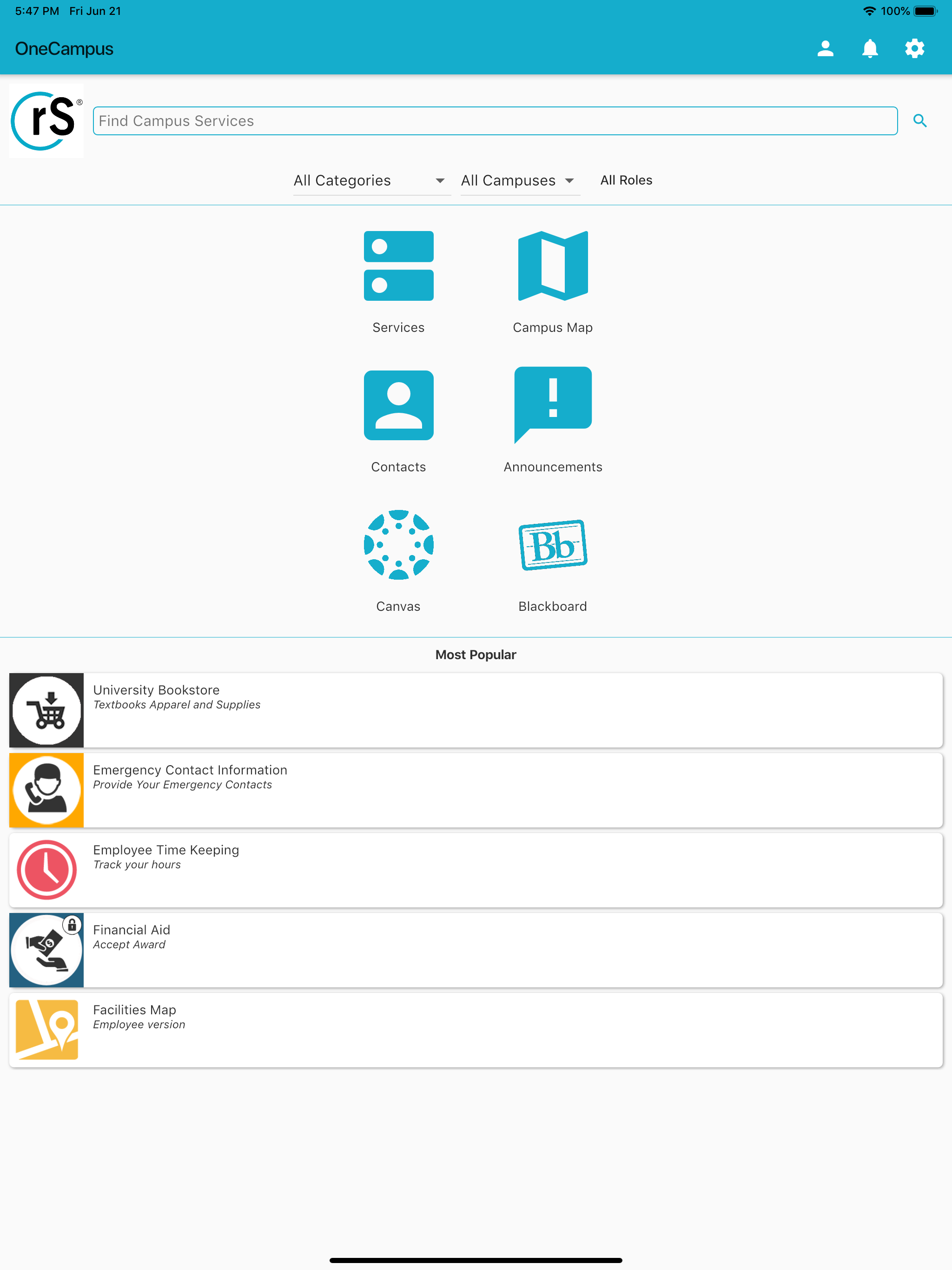Click 'Textbooks Apparel and Supplies' subtitle
Screen dimensions: 952x1270
point(177,704)
